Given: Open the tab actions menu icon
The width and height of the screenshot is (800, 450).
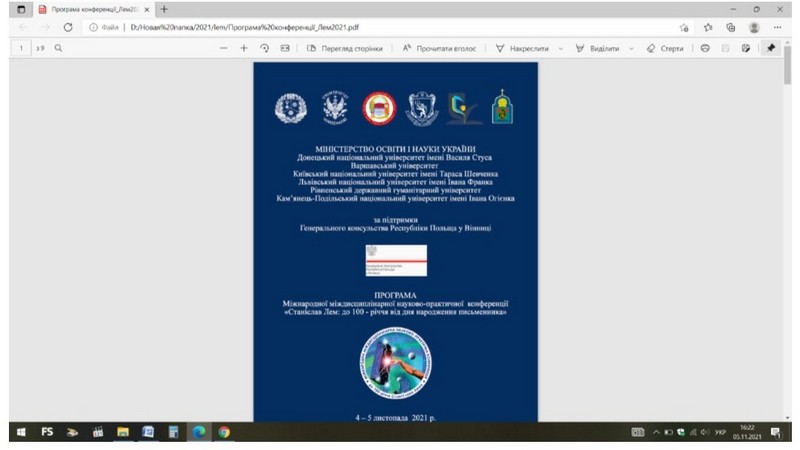Looking at the screenshot, I should 21,9.
